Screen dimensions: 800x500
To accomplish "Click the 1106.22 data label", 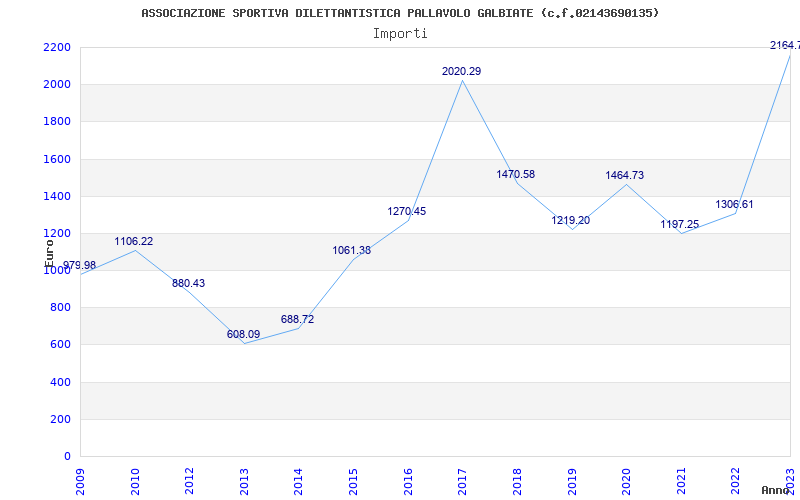I will [134, 241].
